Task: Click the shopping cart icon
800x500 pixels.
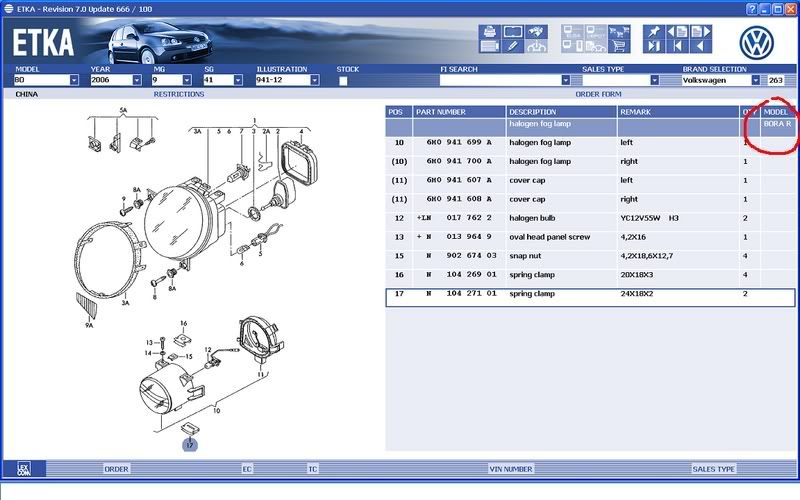Action: click(x=618, y=45)
